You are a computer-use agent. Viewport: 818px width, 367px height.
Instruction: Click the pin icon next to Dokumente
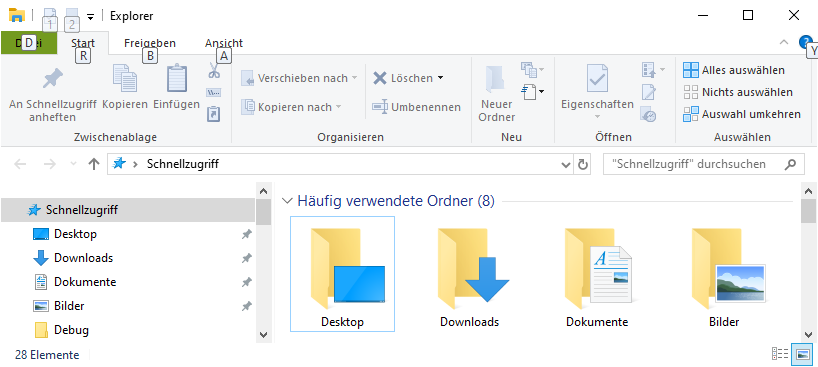click(x=246, y=282)
